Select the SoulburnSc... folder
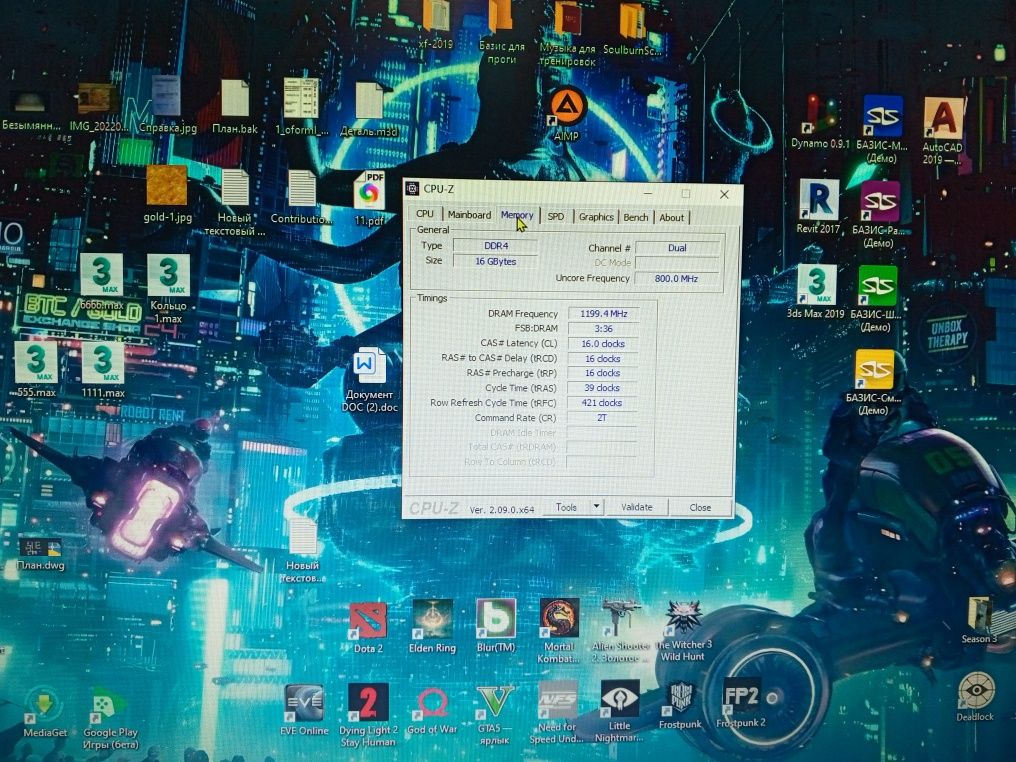 click(632, 28)
